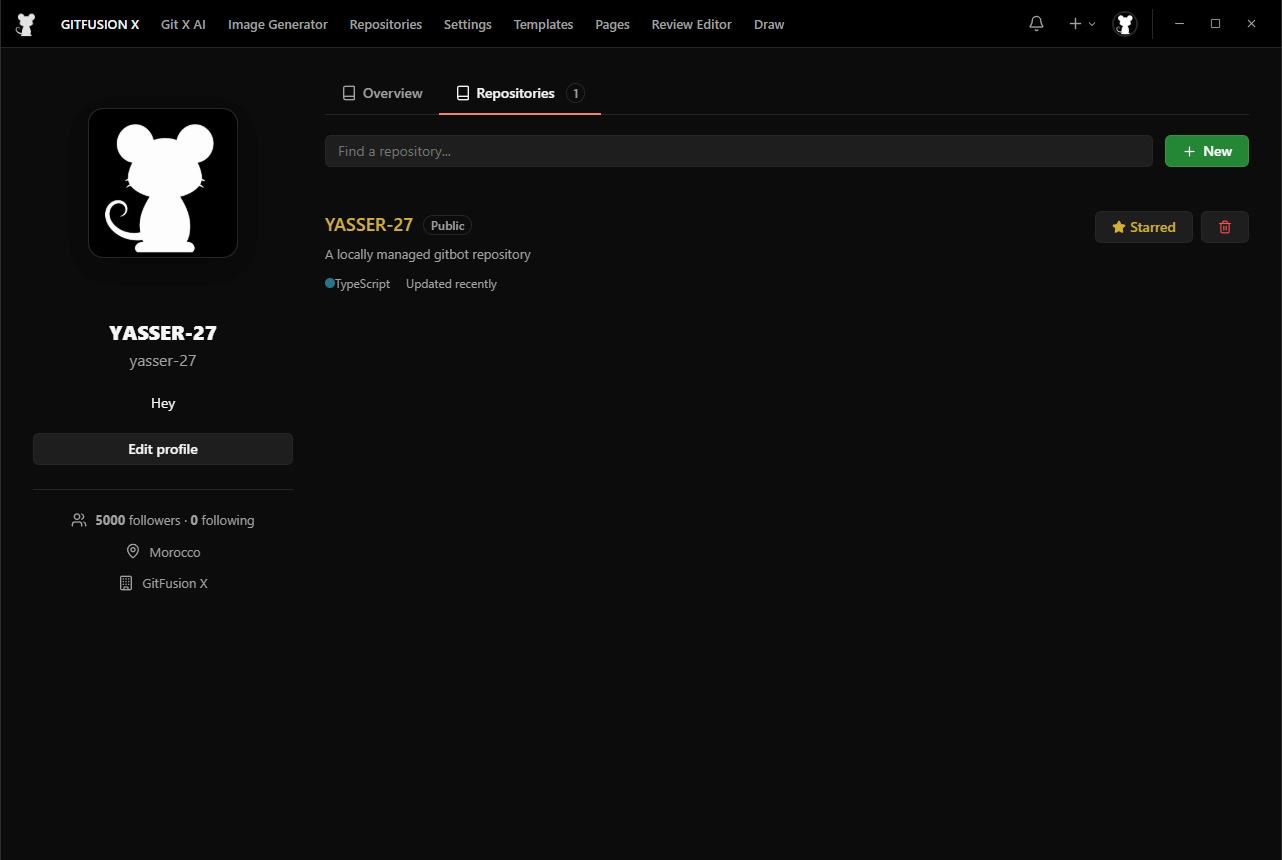
Task: Click the GitFusion X organization text
Action: [x=175, y=583]
